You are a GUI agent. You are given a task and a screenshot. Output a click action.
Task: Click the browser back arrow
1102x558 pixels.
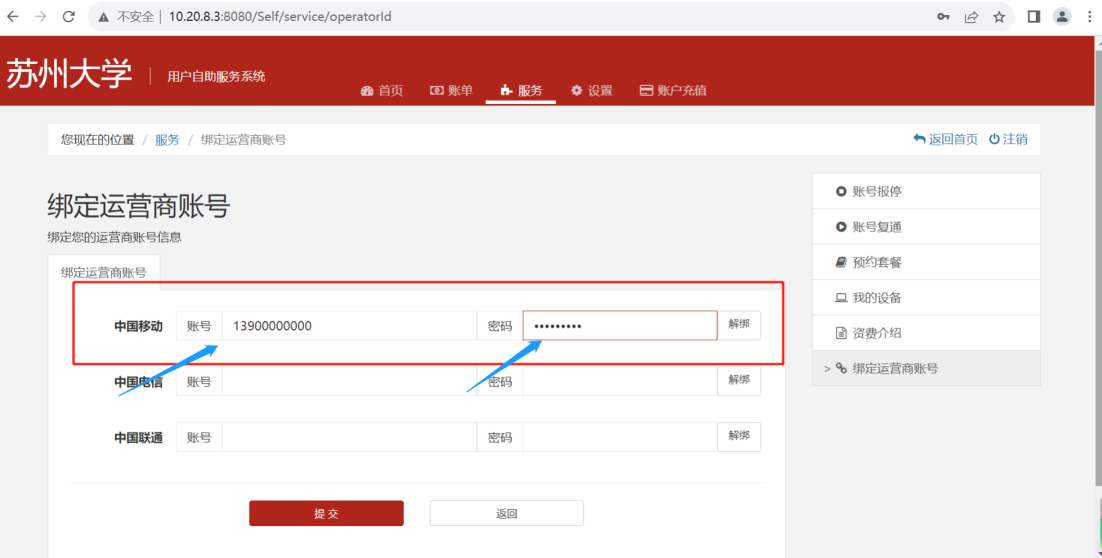pyautogui.click(x=13, y=17)
